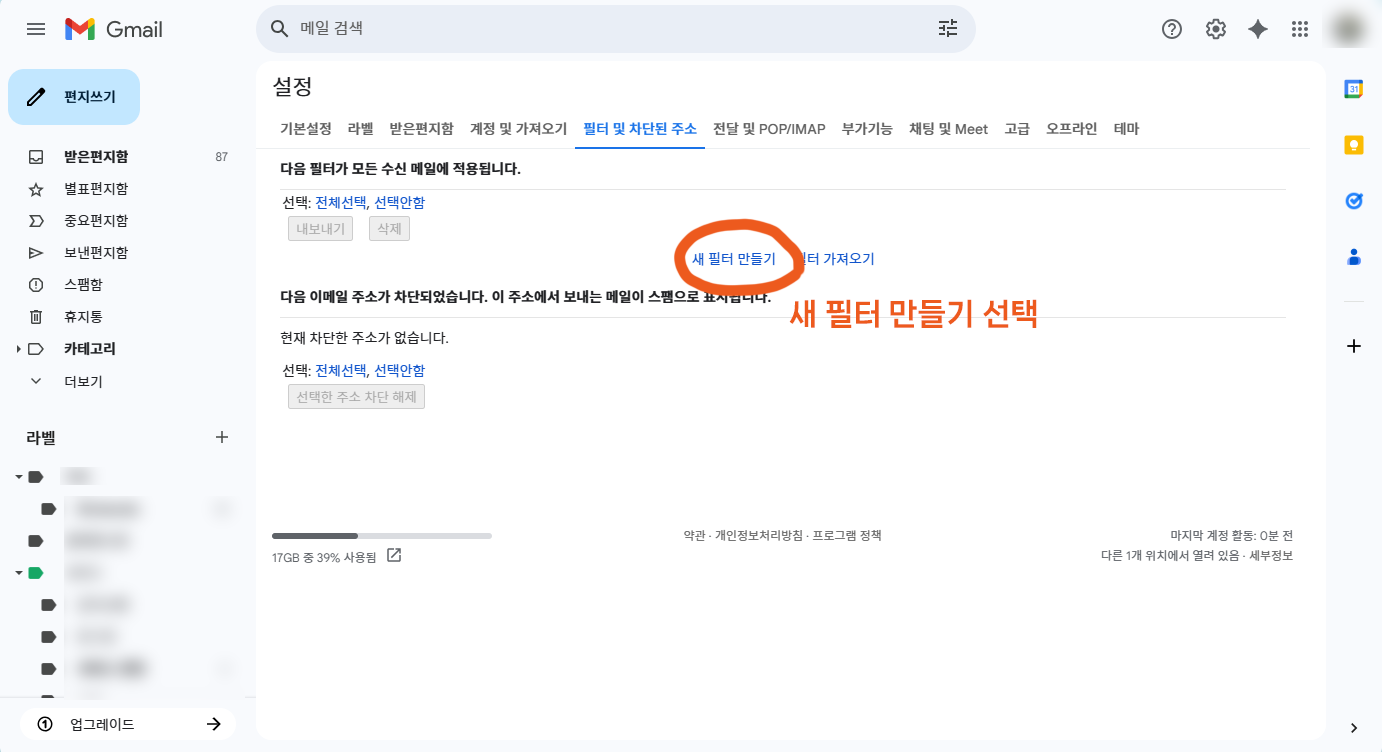Screen dimensions: 1382x752
Task: Open Google Calendar in side panel
Action: pyautogui.click(x=1353, y=89)
